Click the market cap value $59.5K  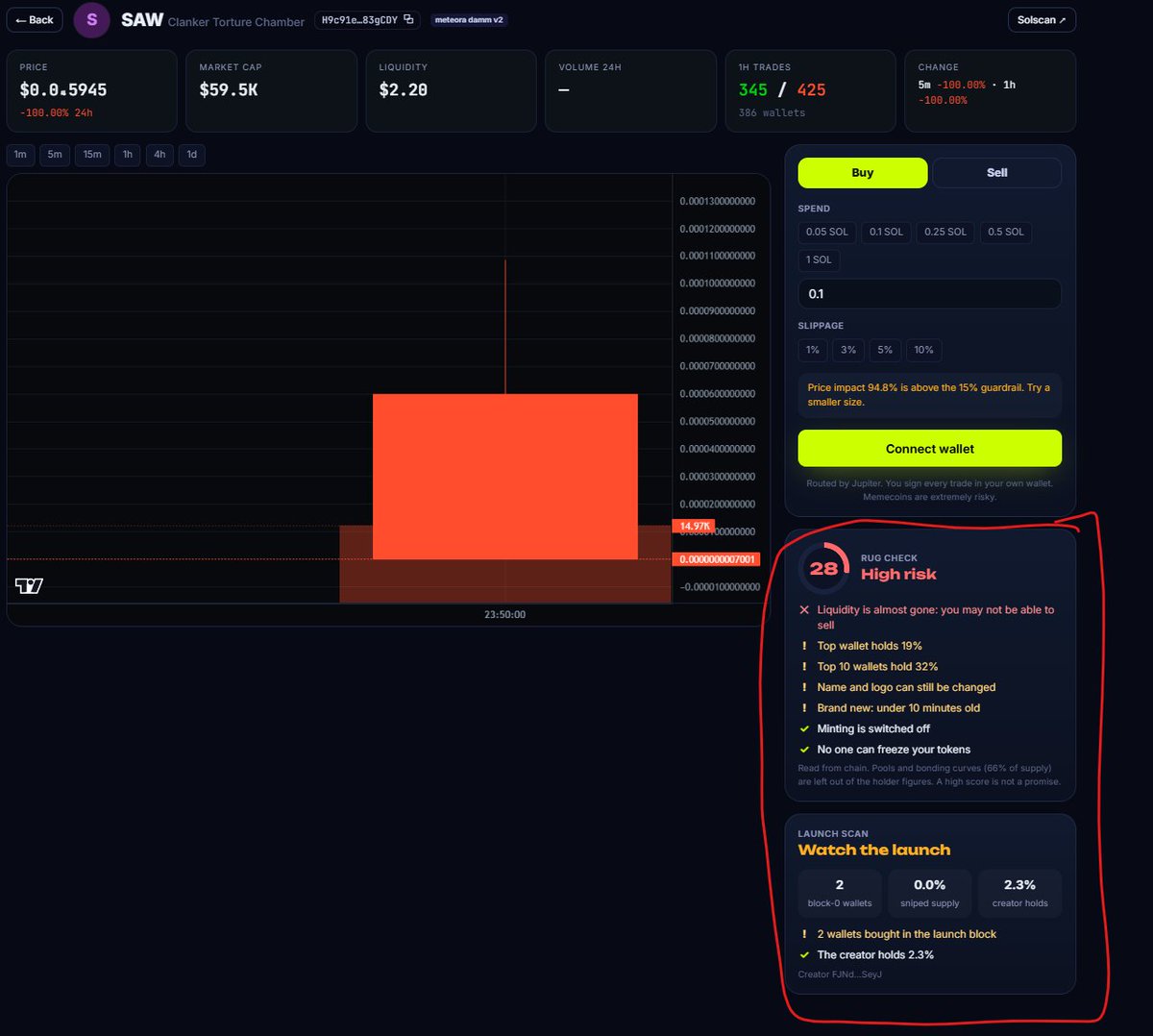coord(229,90)
